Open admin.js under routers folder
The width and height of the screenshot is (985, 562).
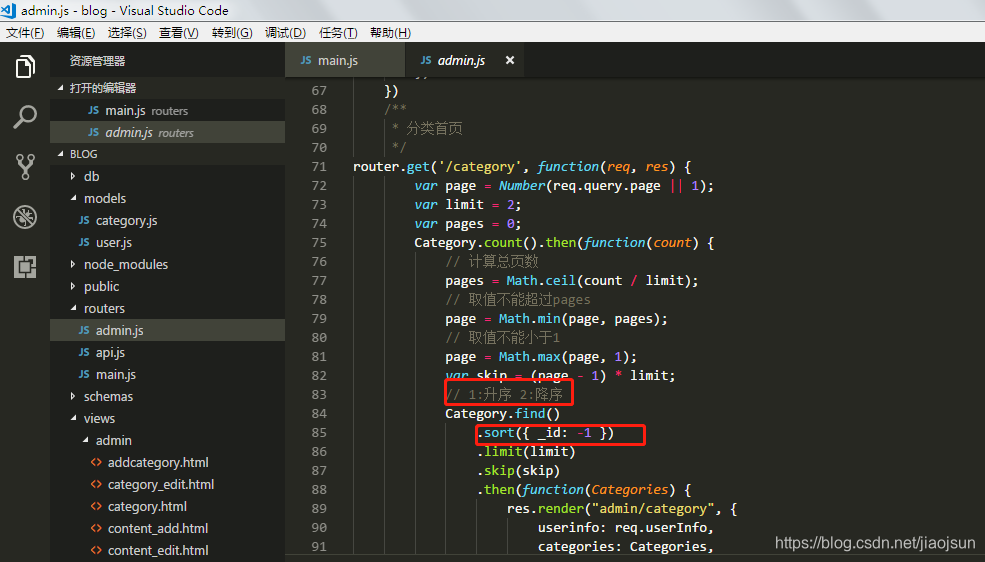click(x=168, y=330)
